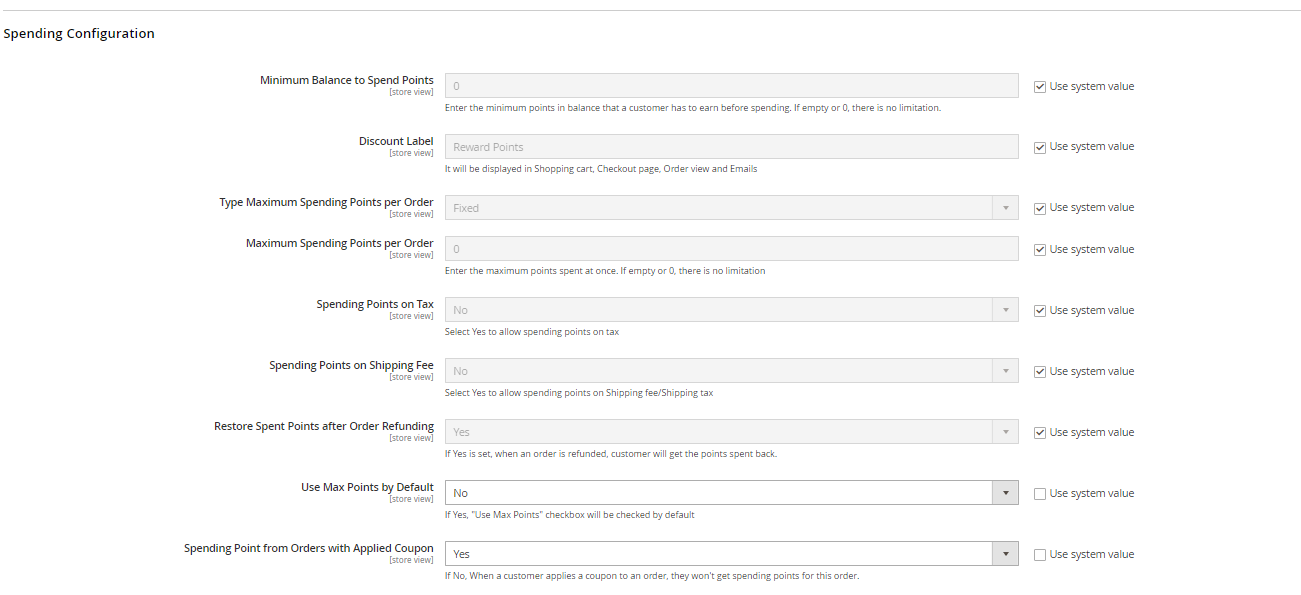Uncheck Use system value for Minimum Balance
Screen dimensions: 1301x595
(x=1040, y=87)
